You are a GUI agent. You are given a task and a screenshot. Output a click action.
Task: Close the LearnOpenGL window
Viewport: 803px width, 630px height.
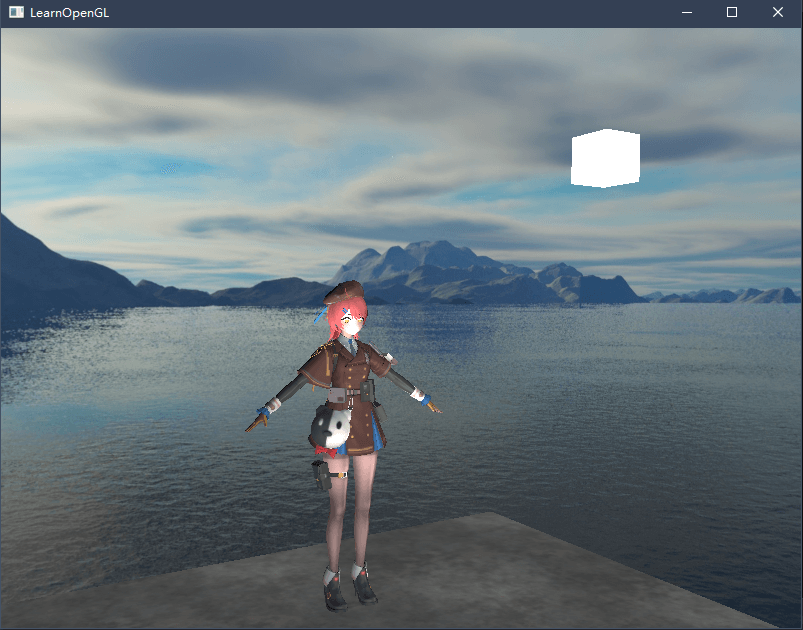[777, 12]
